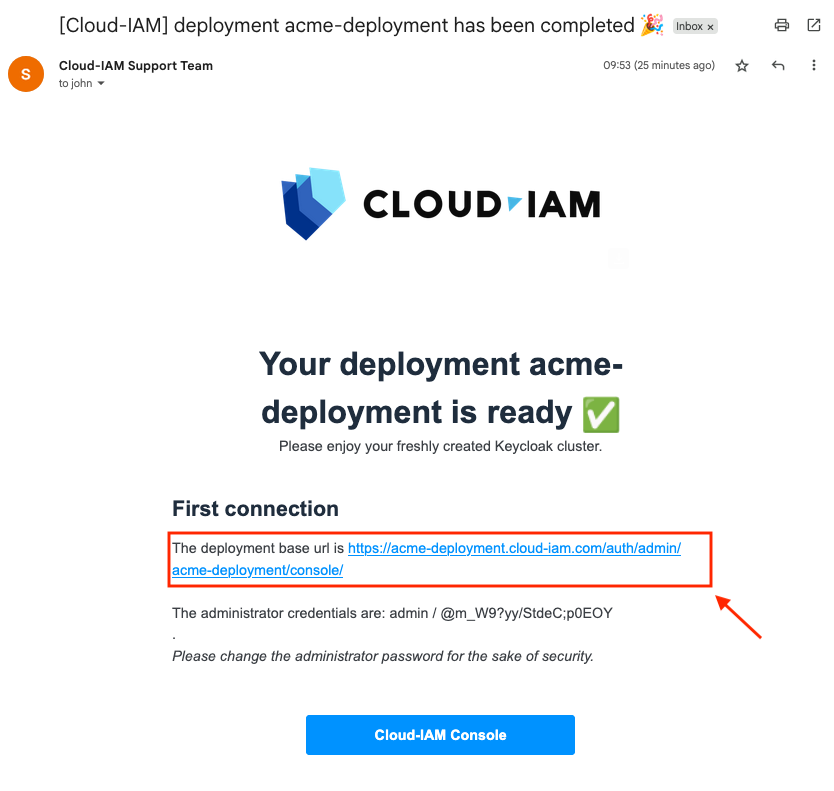Click the "Your deployment acme-deployment is ready" heading
This screenshot has width=834, height=791.
pos(440,388)
